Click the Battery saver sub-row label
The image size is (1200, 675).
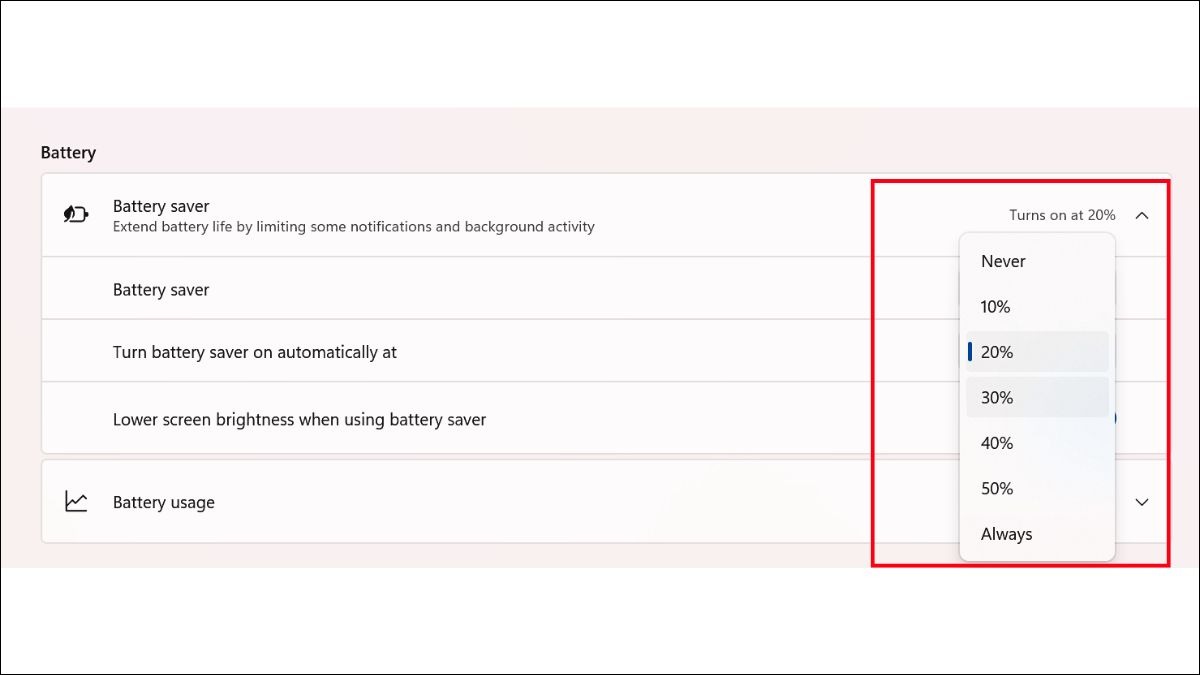(x=161, y=289)
